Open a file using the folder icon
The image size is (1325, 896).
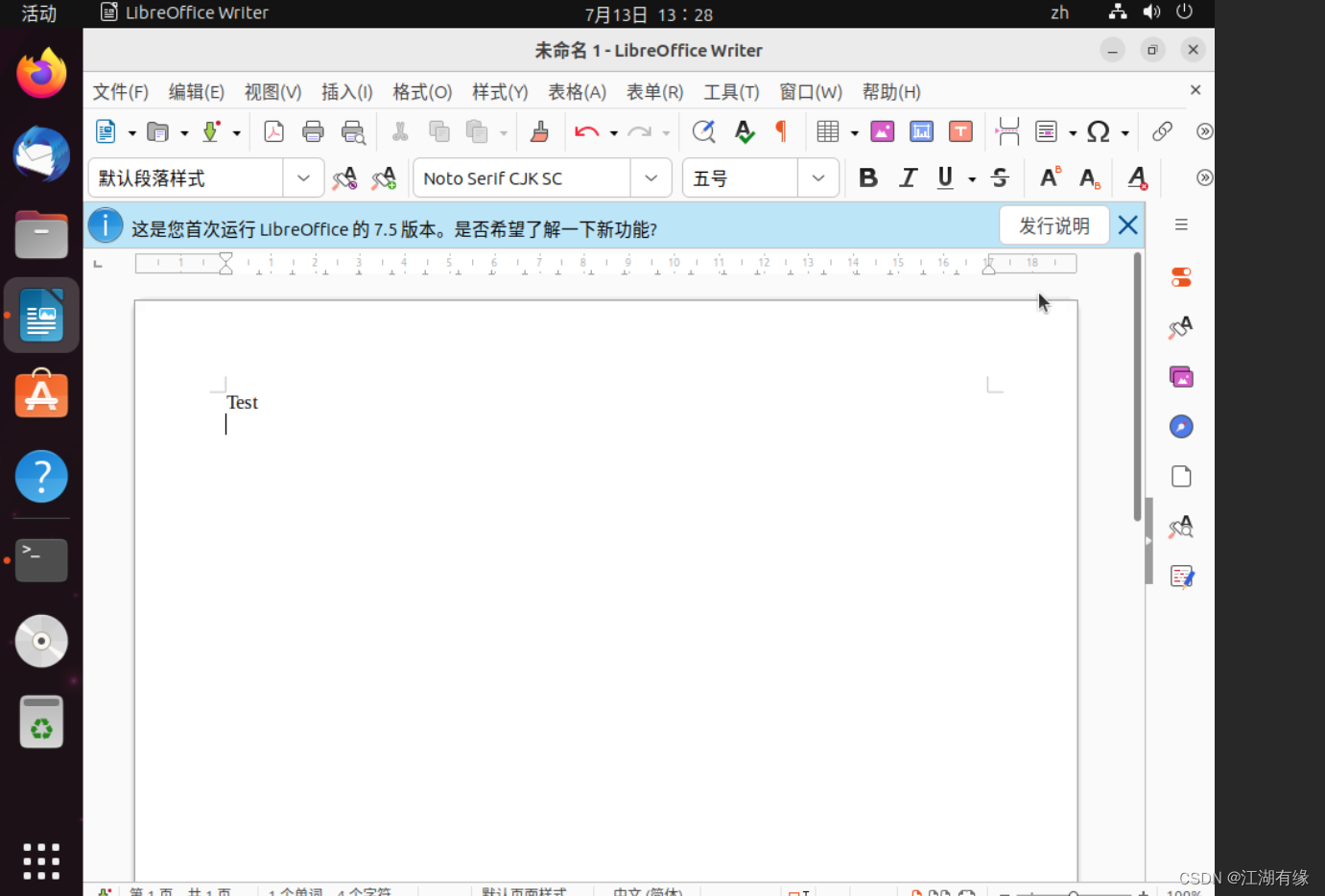(157, 131)
